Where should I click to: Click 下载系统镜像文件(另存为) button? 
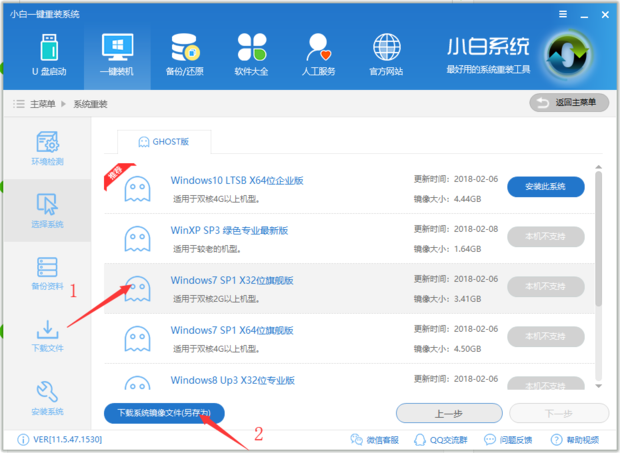pyautogui.click(x=164, y=412)
